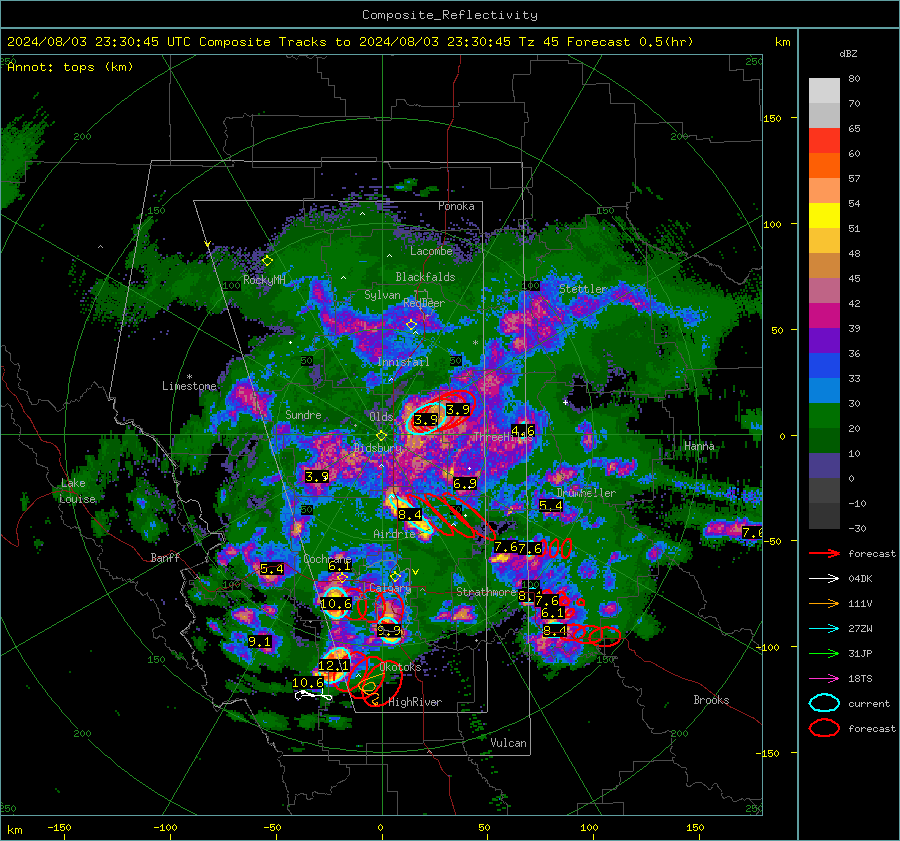Select the Lake Louise label
The height and width of the screenshot is (841, 900).
click(77, 491)
